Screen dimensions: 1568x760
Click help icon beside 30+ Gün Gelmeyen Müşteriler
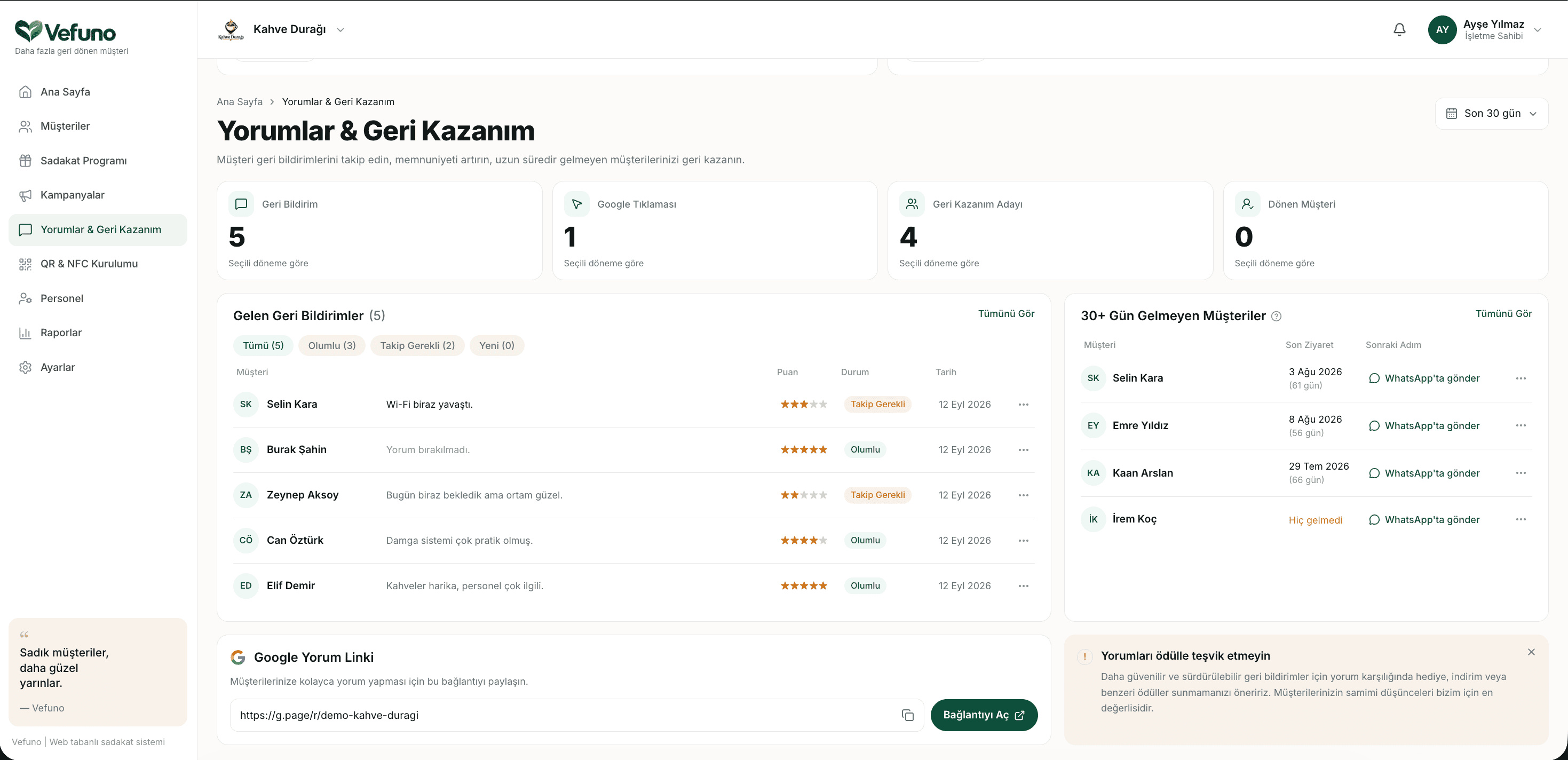click(1277, 316)
